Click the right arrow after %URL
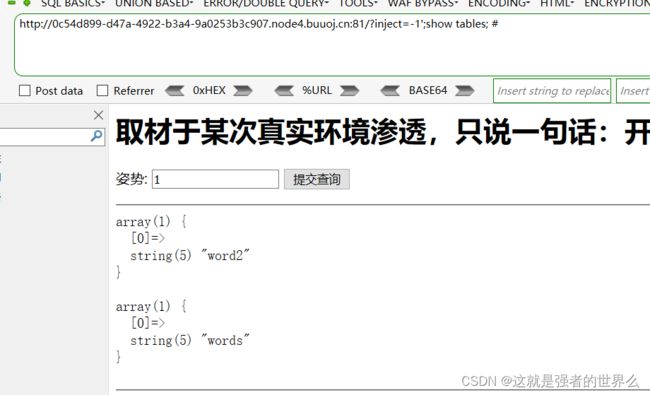This screenshot has width=650, height=395. click(350, 90)
